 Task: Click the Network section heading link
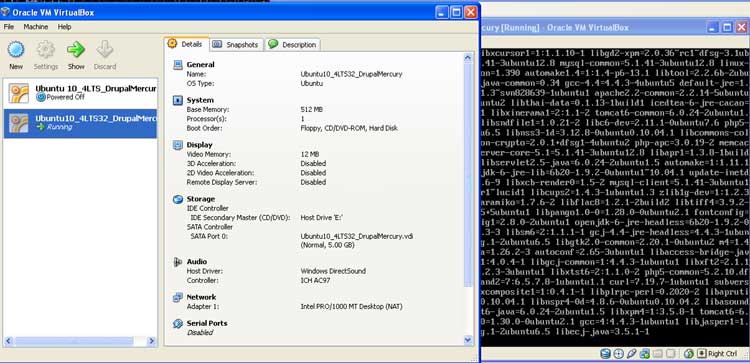201,297
